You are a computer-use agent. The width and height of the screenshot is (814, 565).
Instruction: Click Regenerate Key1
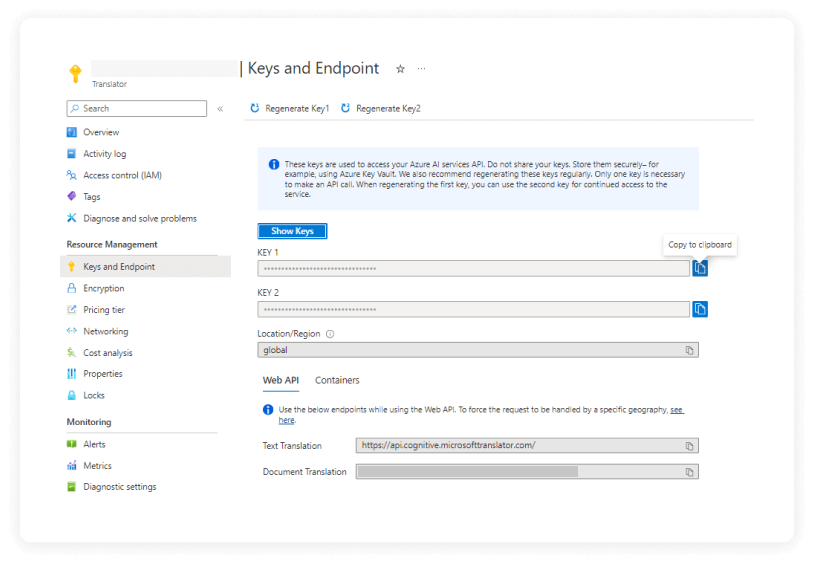(290, 108)
